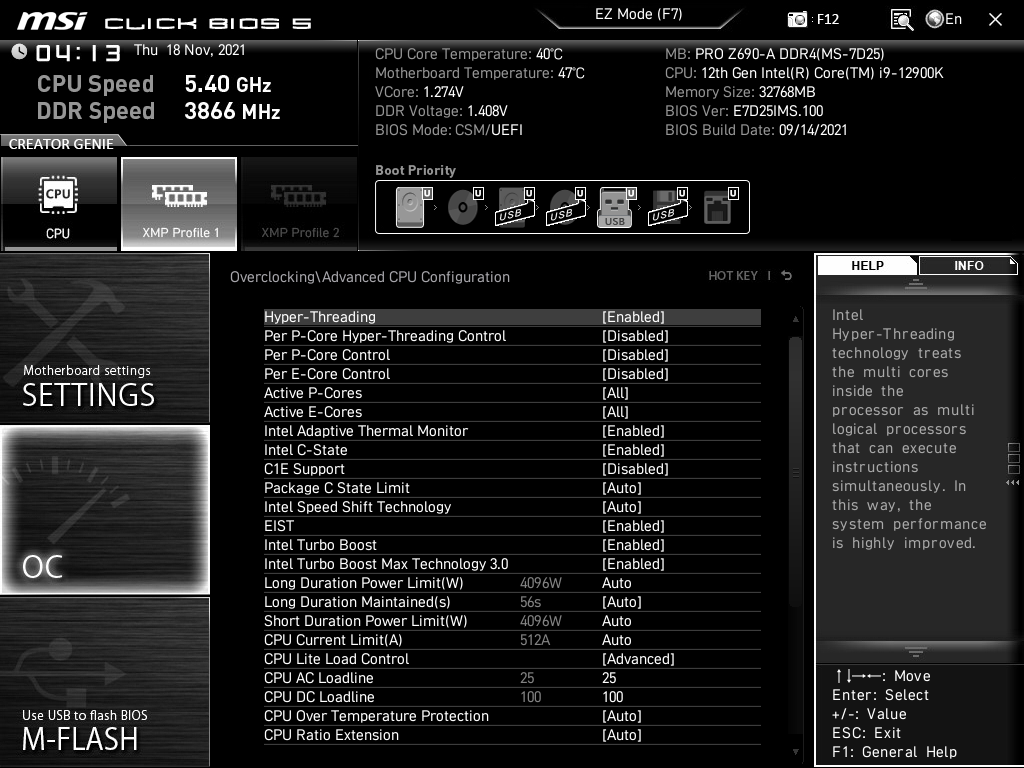Select the CPU Lite Load Control label
Image resolution: width=1024 pixels, height=768 pixels.
[x=336, y=659]
